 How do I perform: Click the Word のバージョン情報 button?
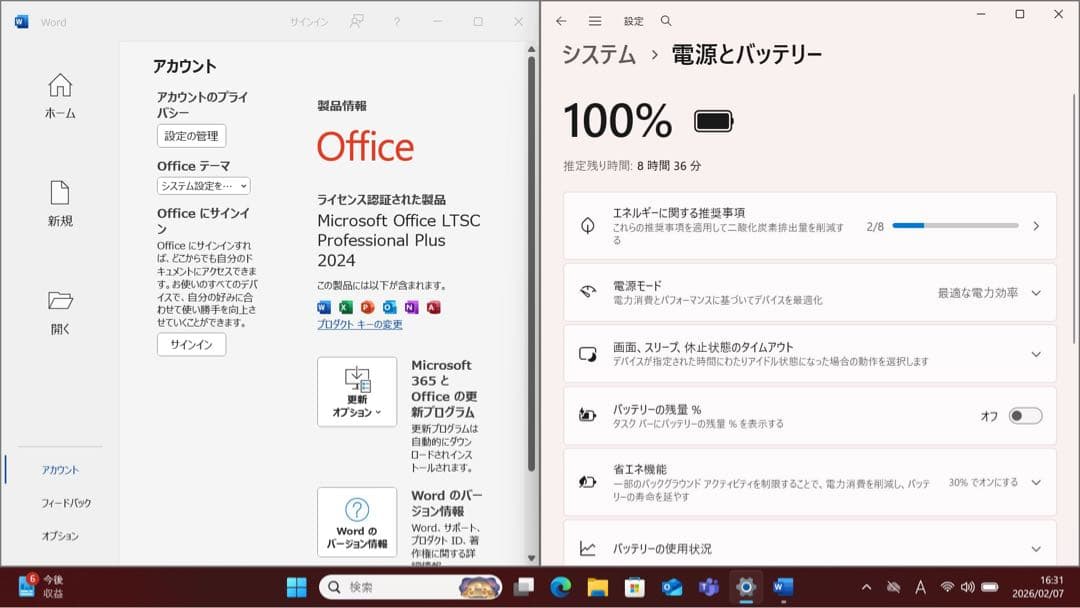coord(357,521)
